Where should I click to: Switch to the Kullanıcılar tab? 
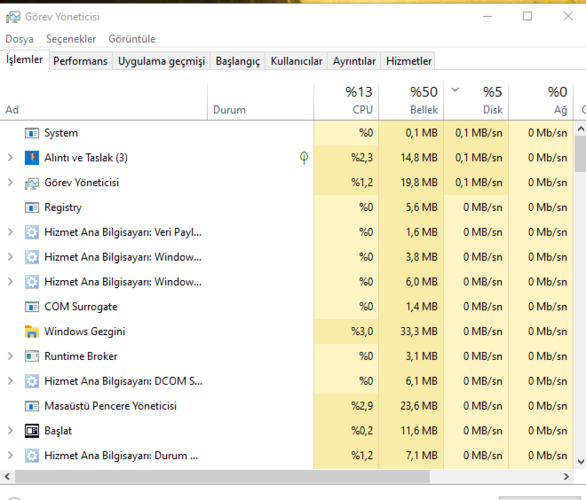click(296, 61)
